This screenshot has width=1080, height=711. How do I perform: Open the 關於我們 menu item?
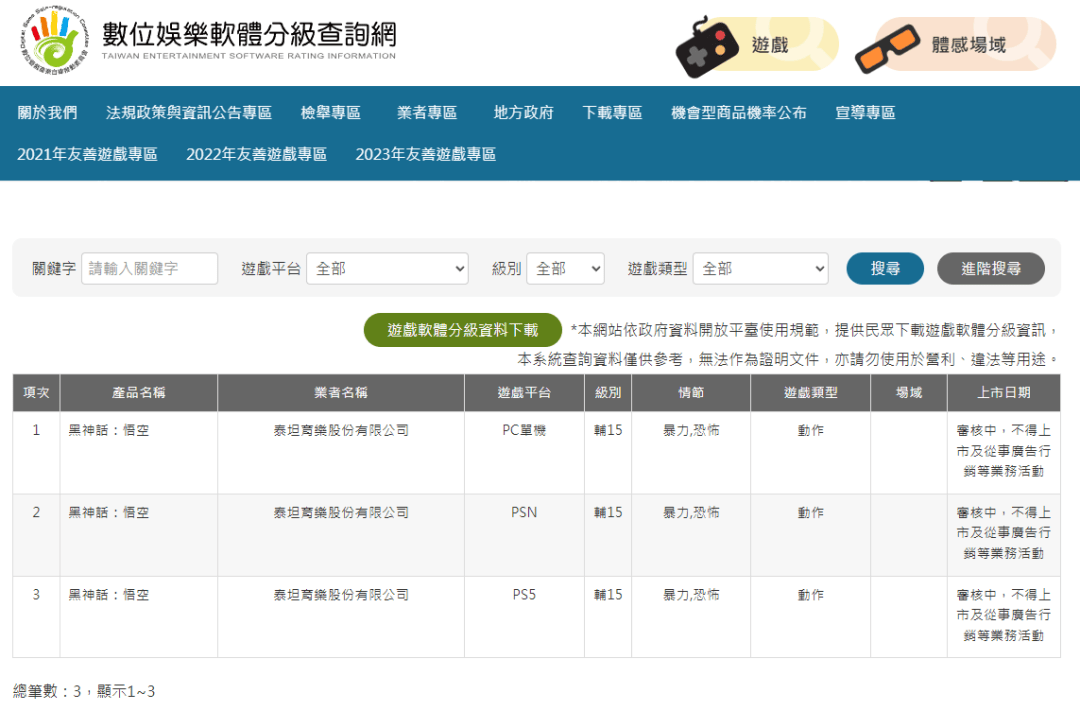[x=47, y=113]
